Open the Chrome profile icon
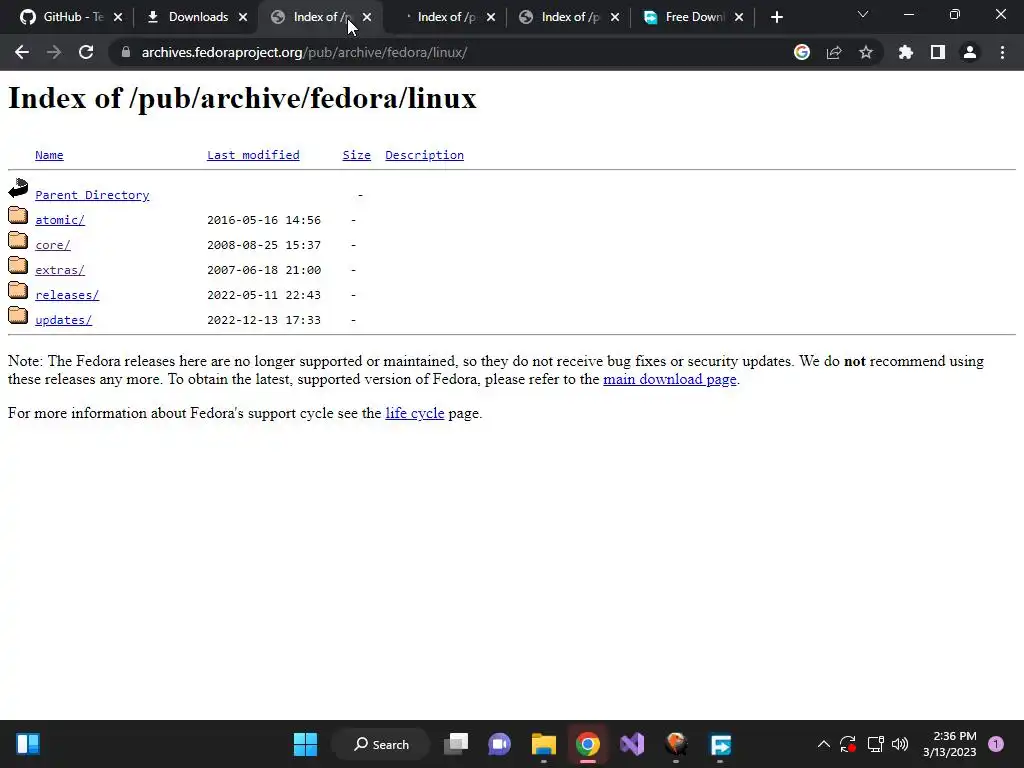This screenshot has width=1024, height=768. [970, 52]
